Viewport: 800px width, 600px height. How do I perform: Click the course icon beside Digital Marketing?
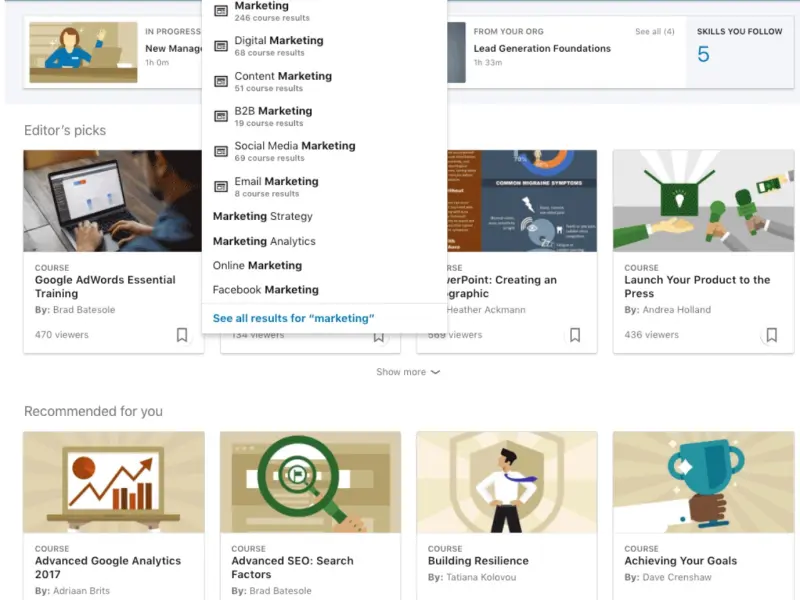(x=221, y=46)
